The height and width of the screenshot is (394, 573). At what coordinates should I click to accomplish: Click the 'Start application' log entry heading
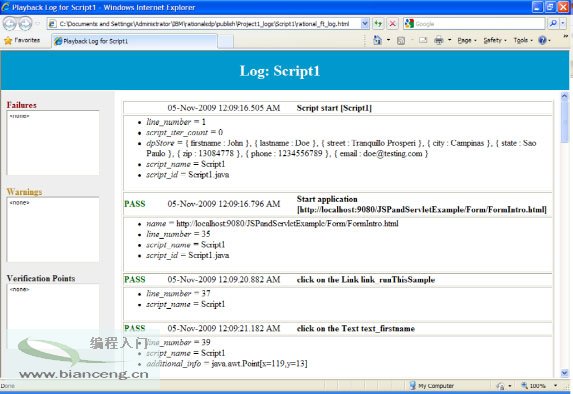pyautogui.click(x=422, y=204)
